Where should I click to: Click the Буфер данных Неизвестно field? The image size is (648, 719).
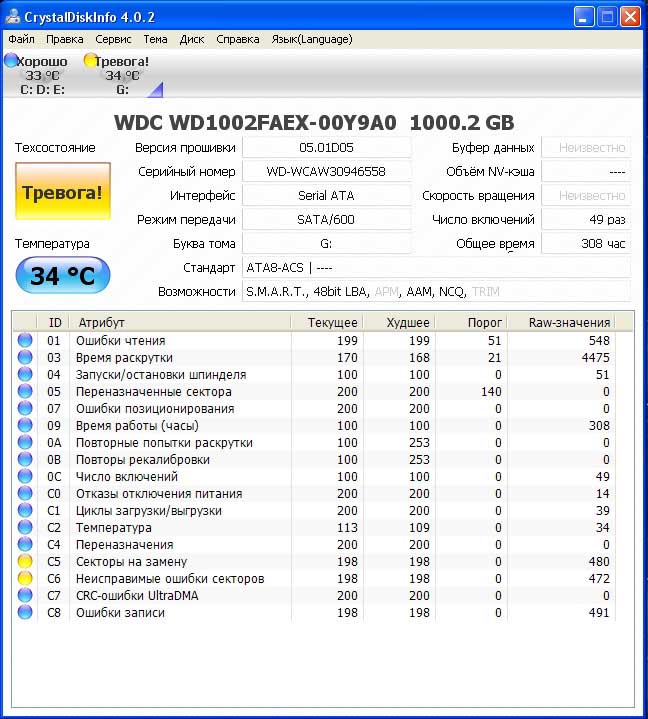coord(586,148)
